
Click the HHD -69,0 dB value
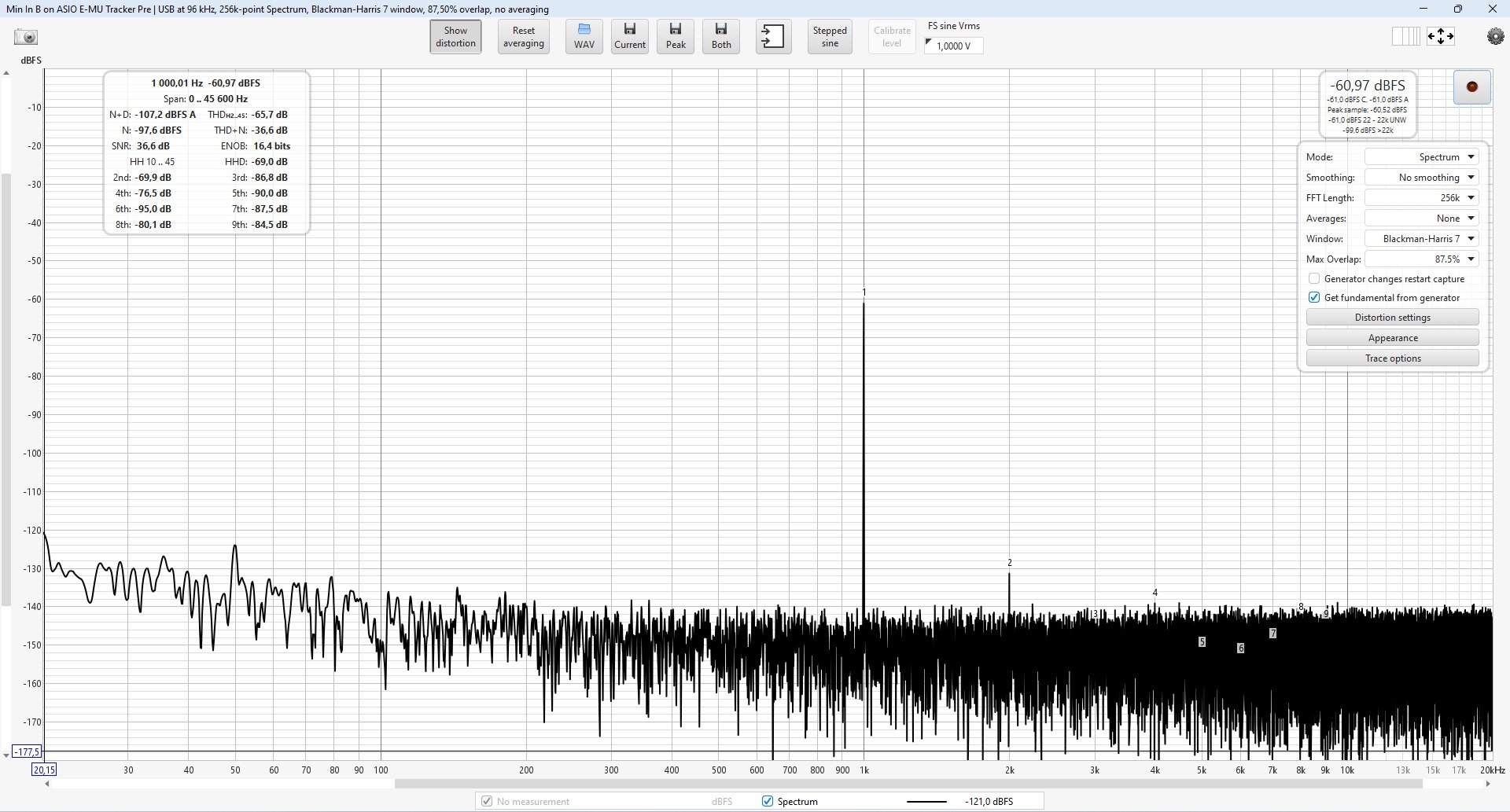click(x=269, y=162)
